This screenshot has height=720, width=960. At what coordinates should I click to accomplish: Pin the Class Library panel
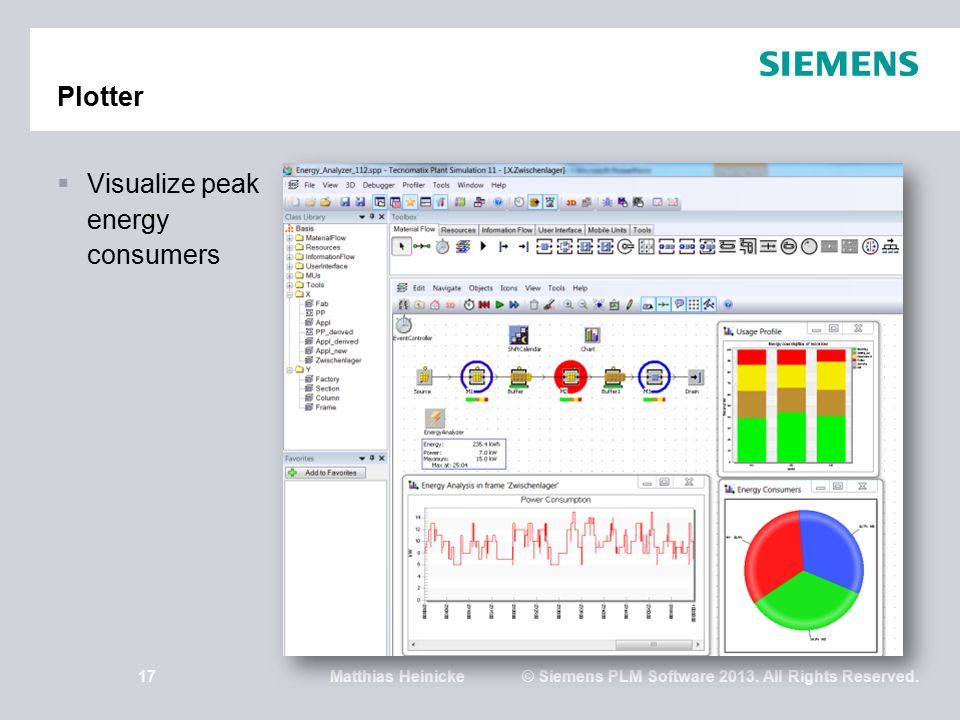click(372, 217)
